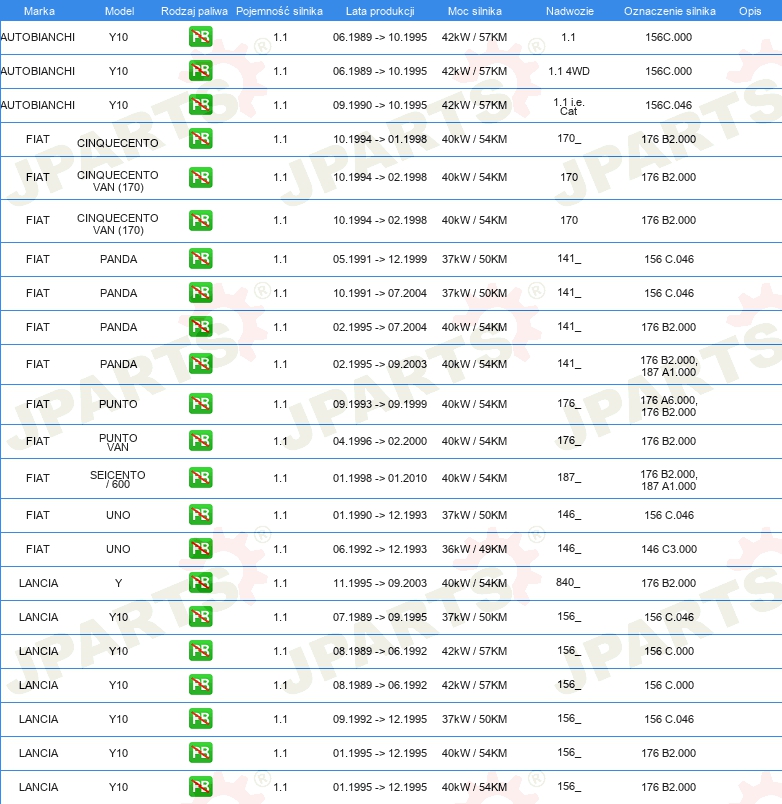Image resolution: width=782 pixels, height=804 pixels.
Task: Click fuel icon in Fiat Seicento / 600 row
Action: click(x=200, y=477)
